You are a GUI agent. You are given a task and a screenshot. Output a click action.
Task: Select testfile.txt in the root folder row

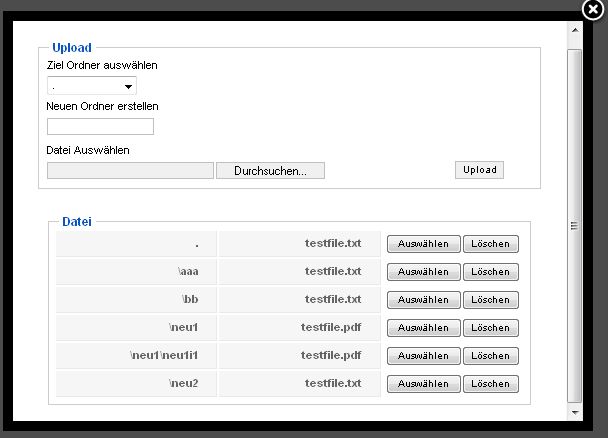tap(423, 244)
